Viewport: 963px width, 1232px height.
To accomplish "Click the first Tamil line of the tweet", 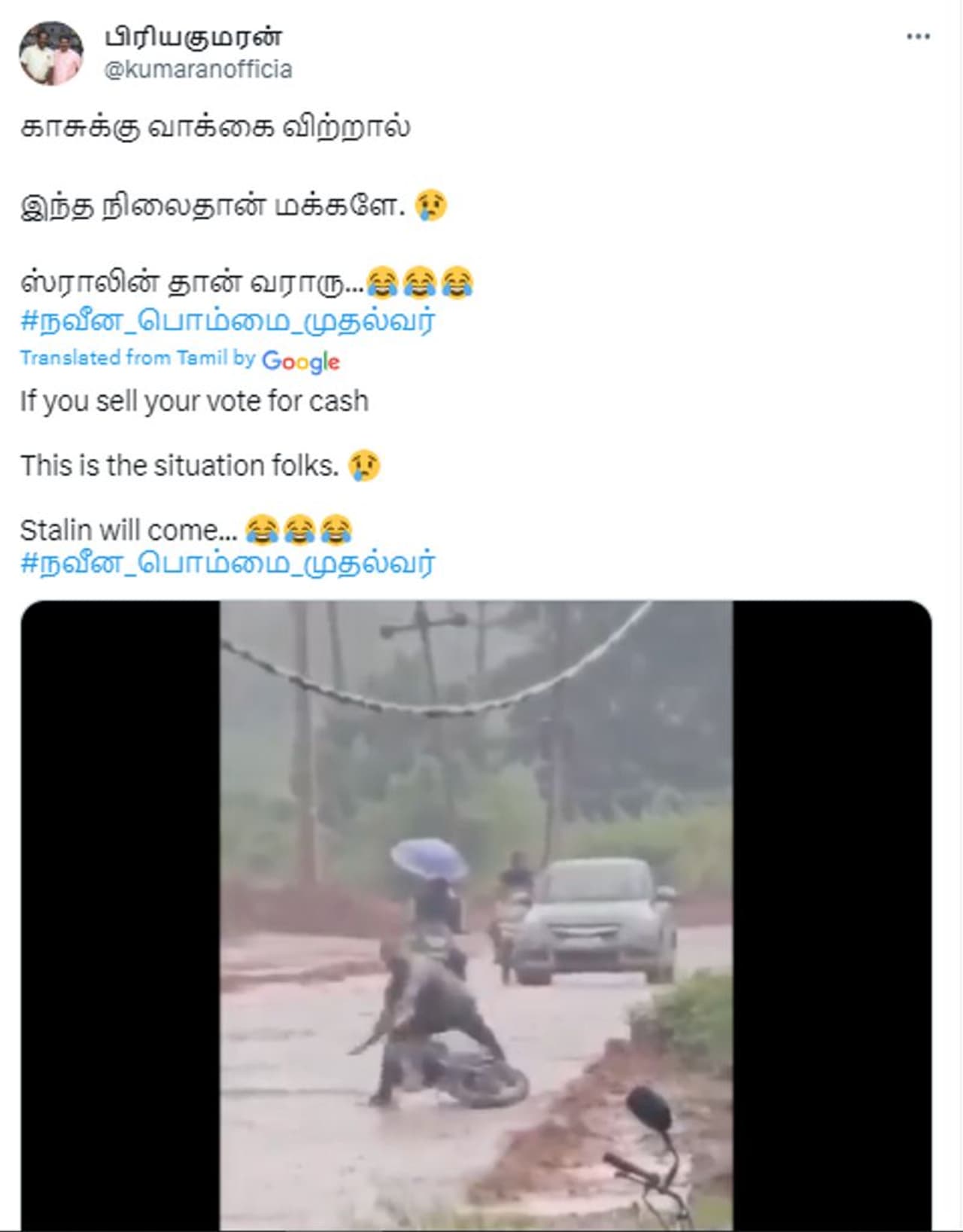I will point(215,126).
